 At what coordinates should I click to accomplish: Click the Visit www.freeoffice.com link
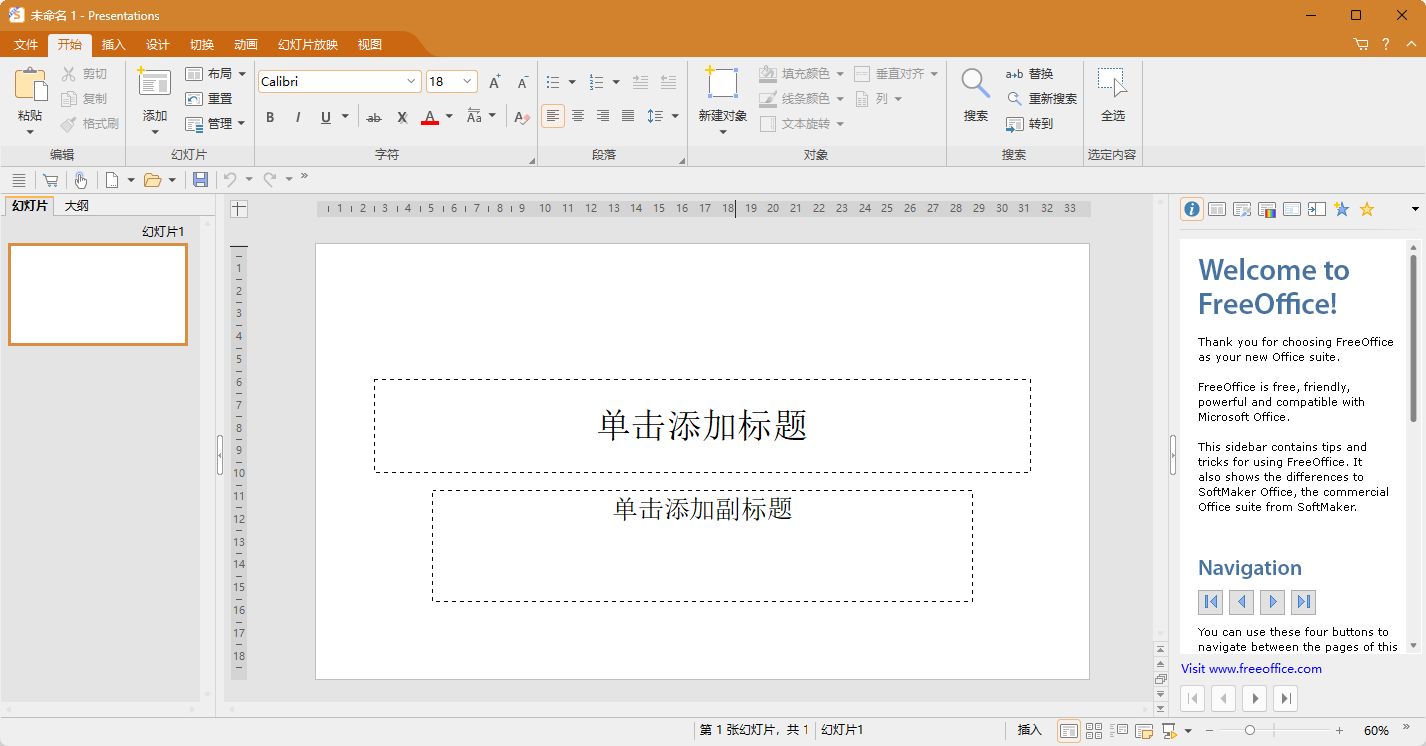pyautogui.click(x=1251, y=669)
